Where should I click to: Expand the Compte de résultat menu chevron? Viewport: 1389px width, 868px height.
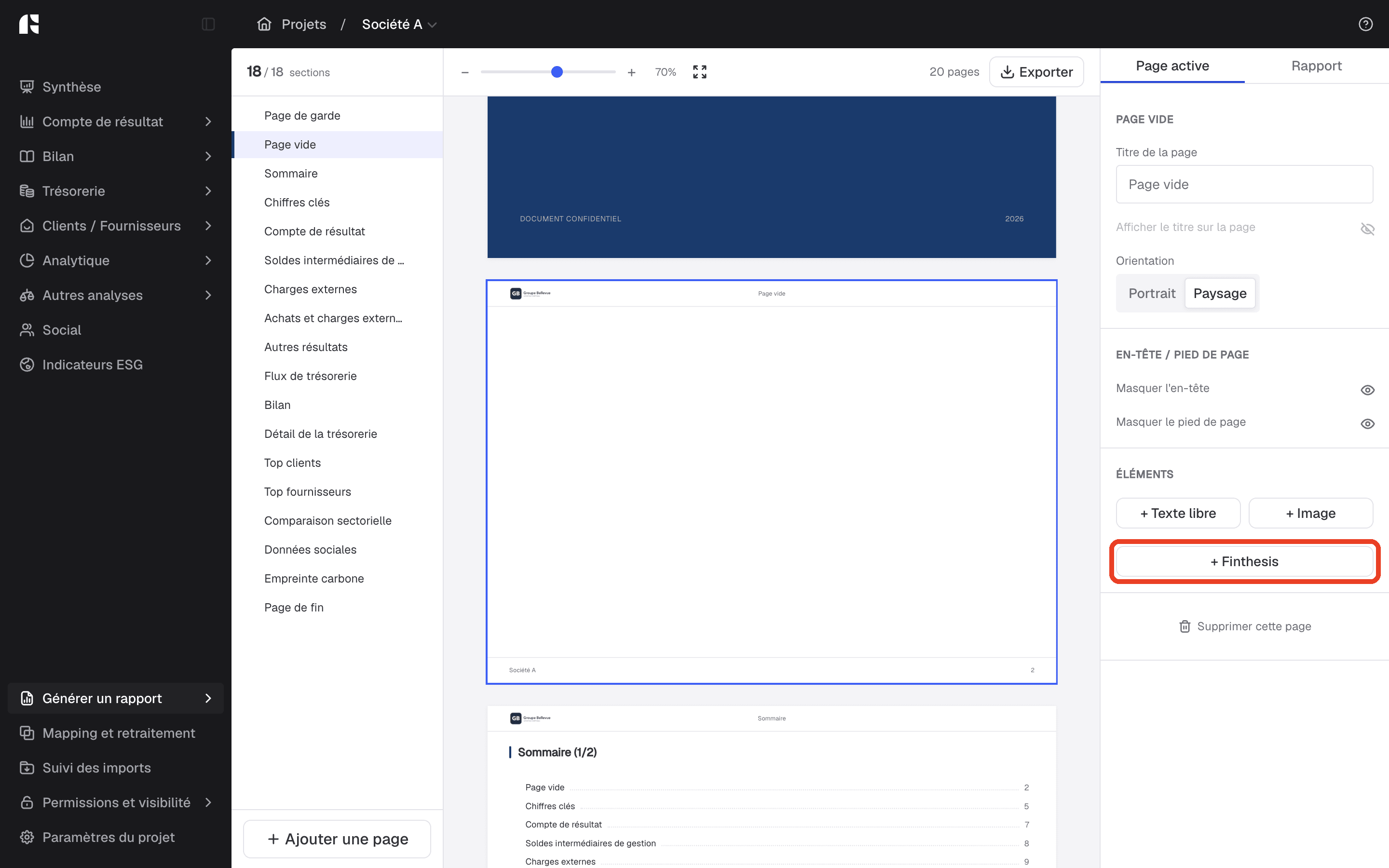[x=208, y=122]
